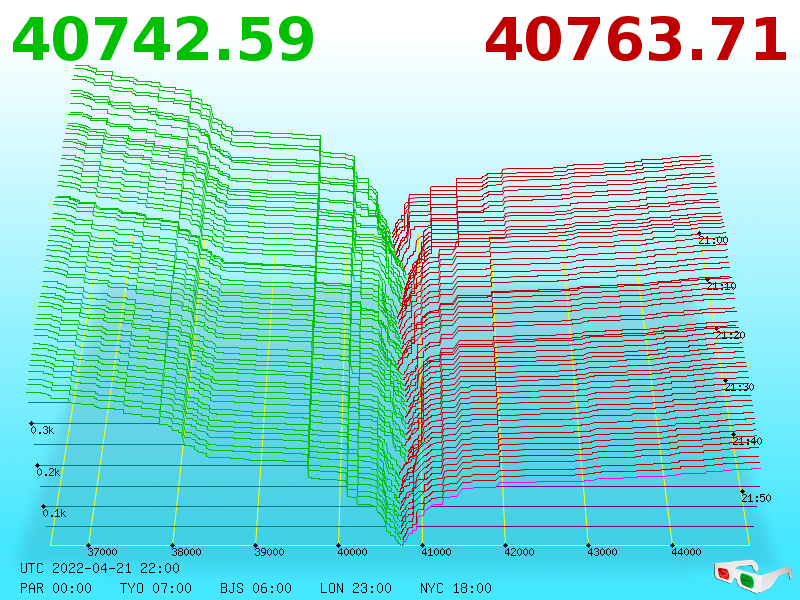
Task: Click the 37000 price axis label
Action: tap(103, 552)
